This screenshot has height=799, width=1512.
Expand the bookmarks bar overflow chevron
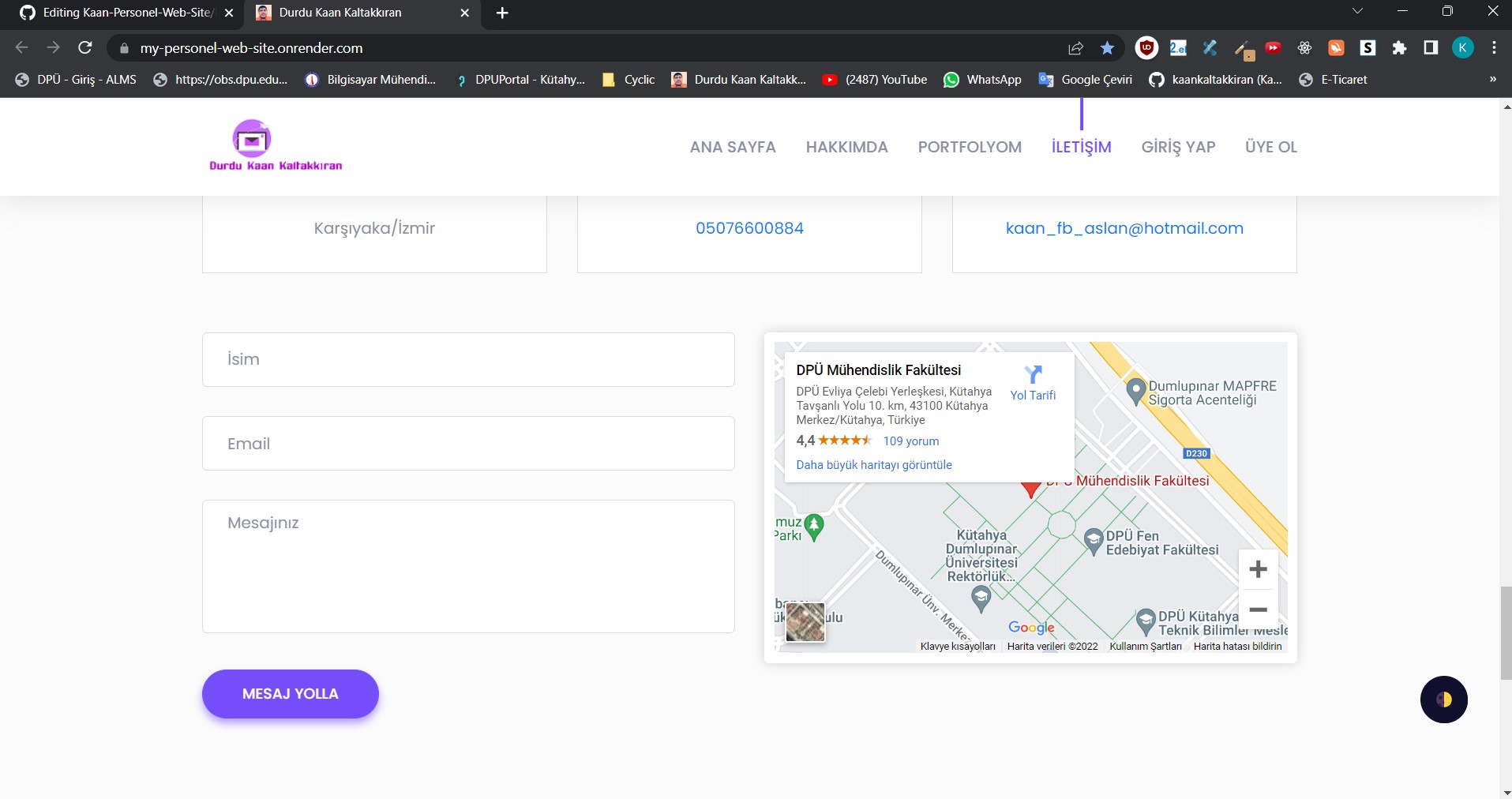[1491, 79]
